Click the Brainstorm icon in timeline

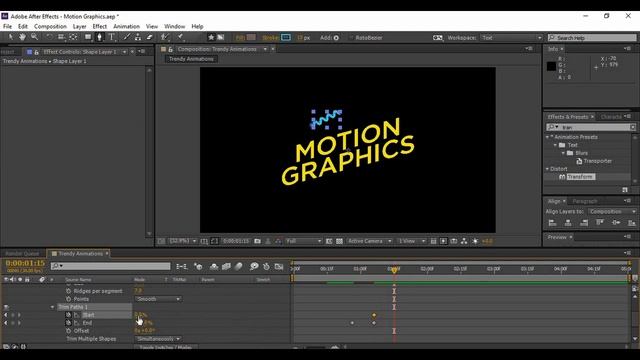click(x=254, y=267)
